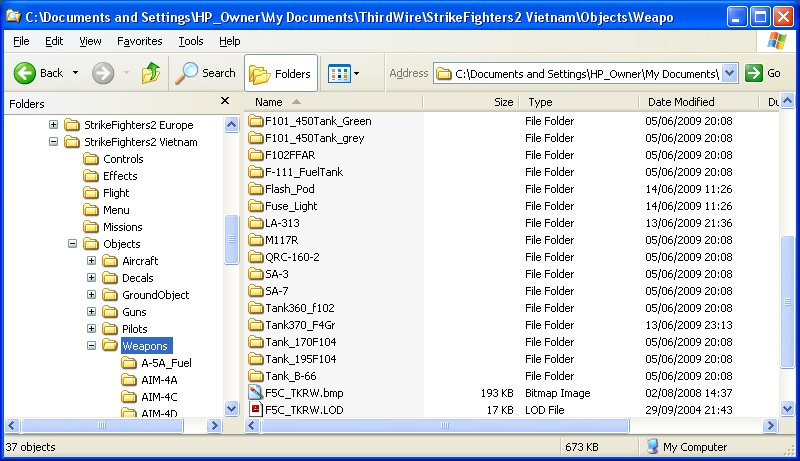Click the Back arrow icon
800x461 pixels.
tap(24, 73)
